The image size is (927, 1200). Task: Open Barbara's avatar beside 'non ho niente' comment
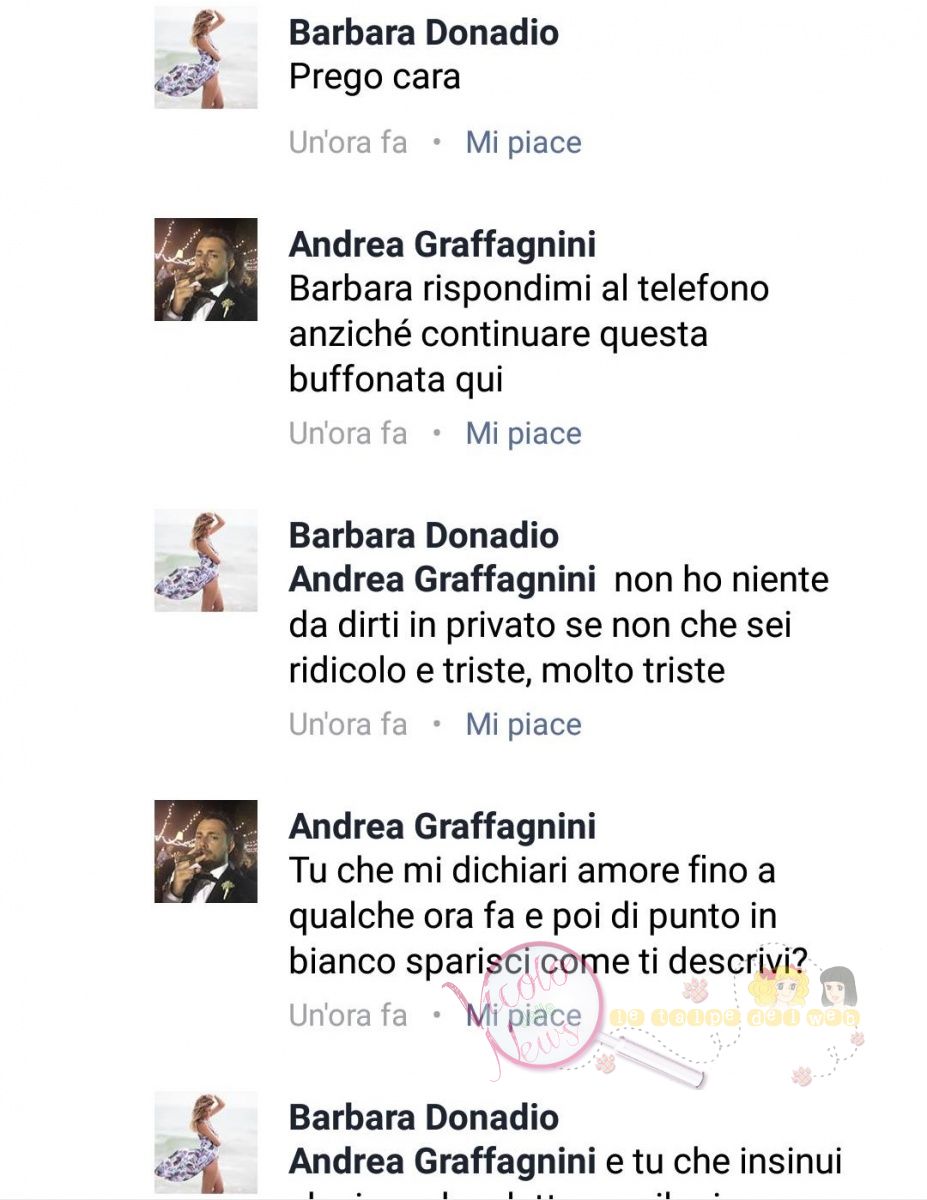[206, 560]
